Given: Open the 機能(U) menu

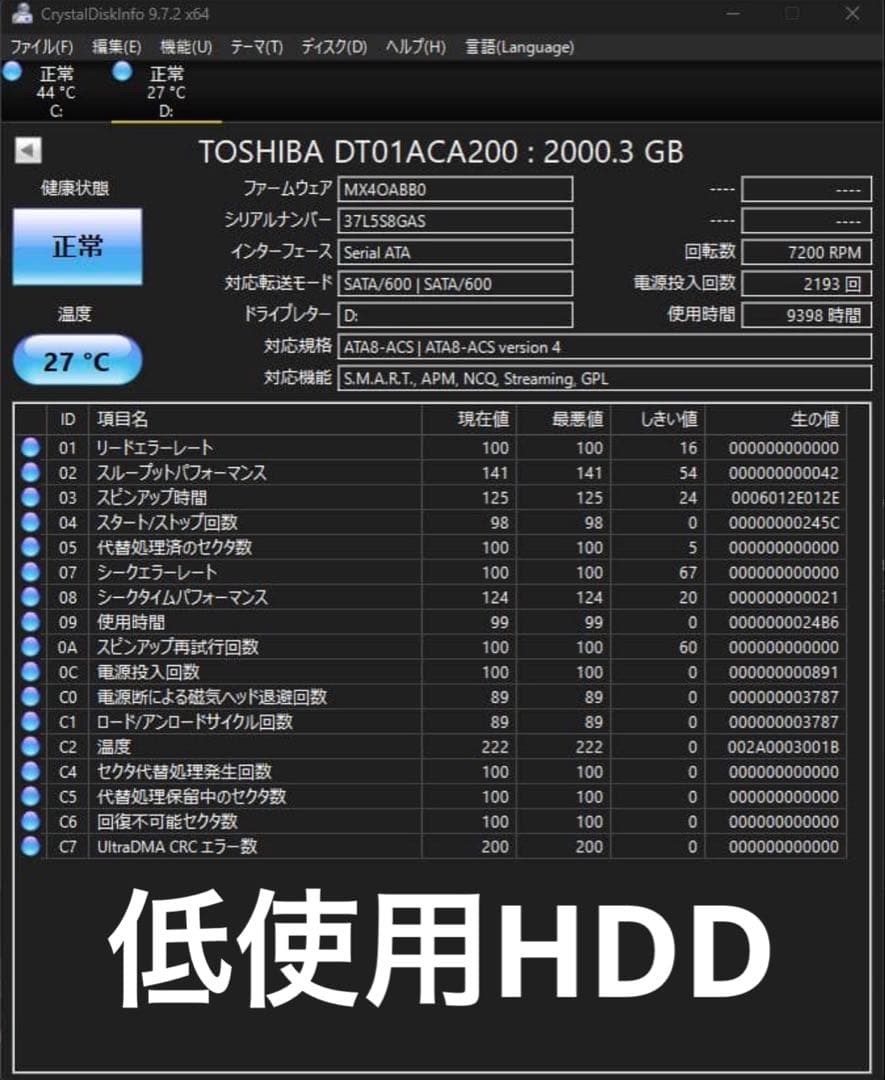Looking at the screenshot, I should (185, 47).
